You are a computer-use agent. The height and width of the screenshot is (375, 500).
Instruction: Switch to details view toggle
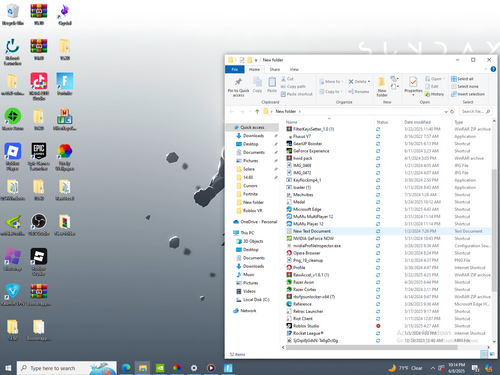tap(484, 354)
